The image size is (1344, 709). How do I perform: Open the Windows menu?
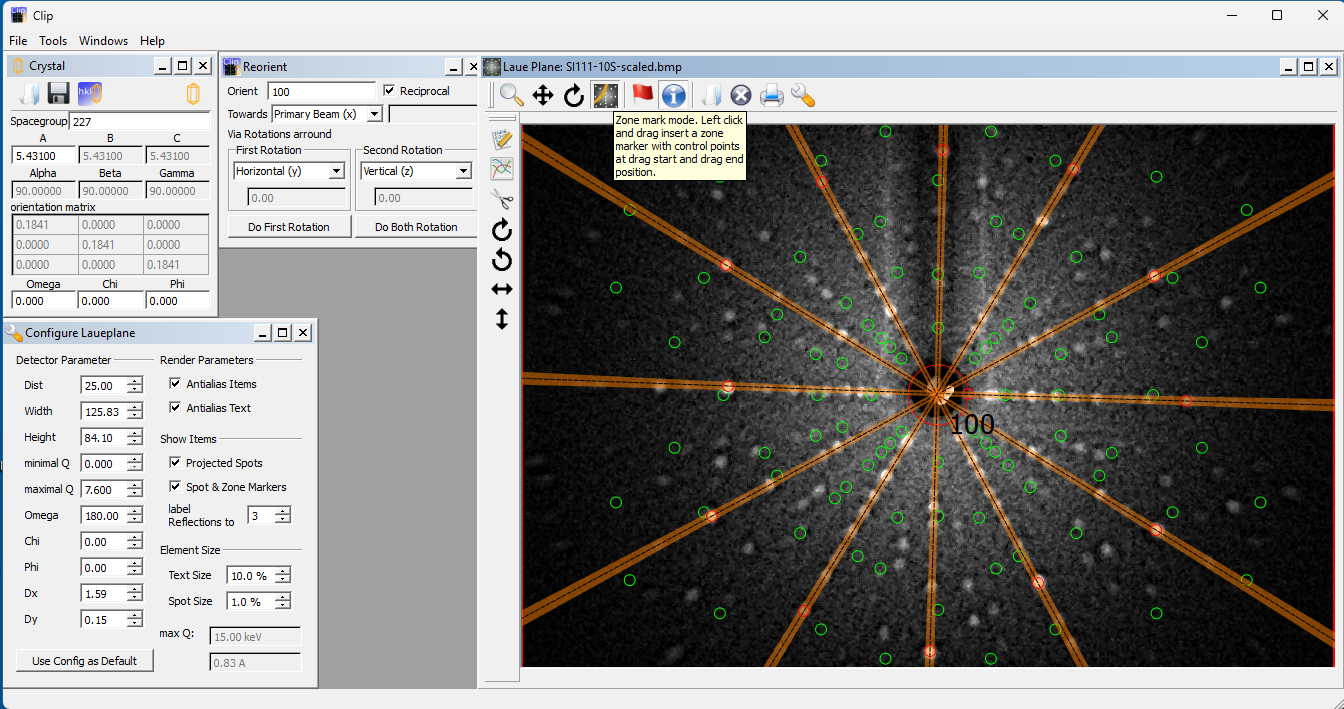pos(103,41)
